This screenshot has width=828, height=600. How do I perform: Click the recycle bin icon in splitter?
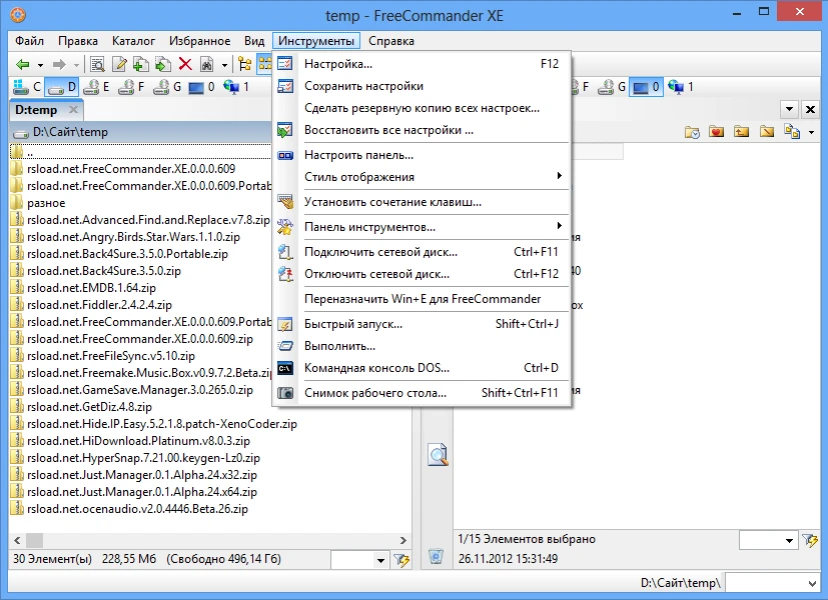pos(435,556)
